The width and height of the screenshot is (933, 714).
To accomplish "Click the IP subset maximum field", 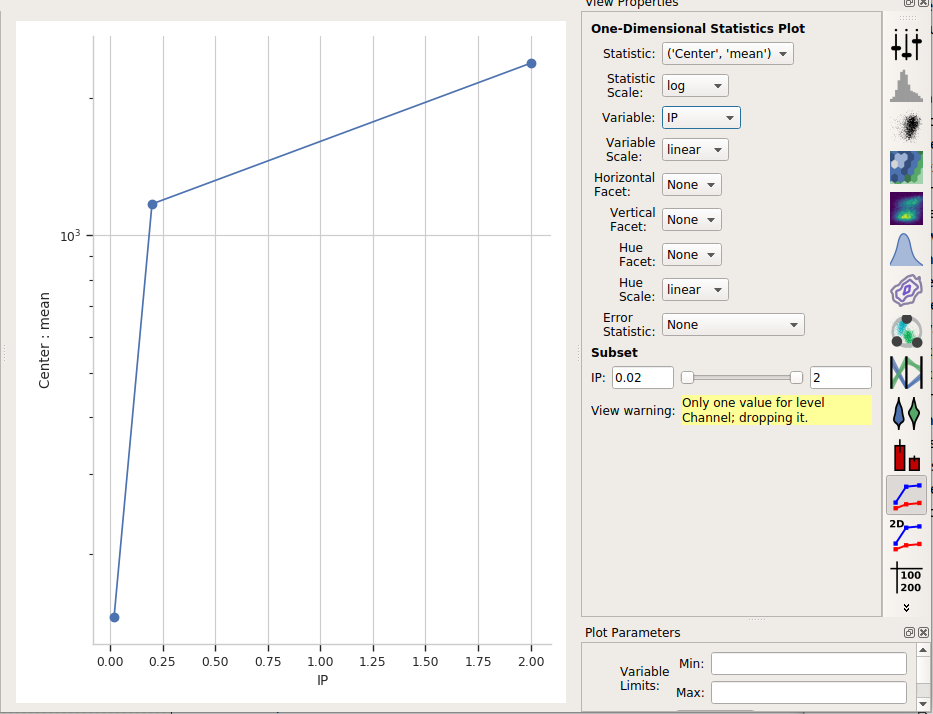I will click(x=841, y=378).
